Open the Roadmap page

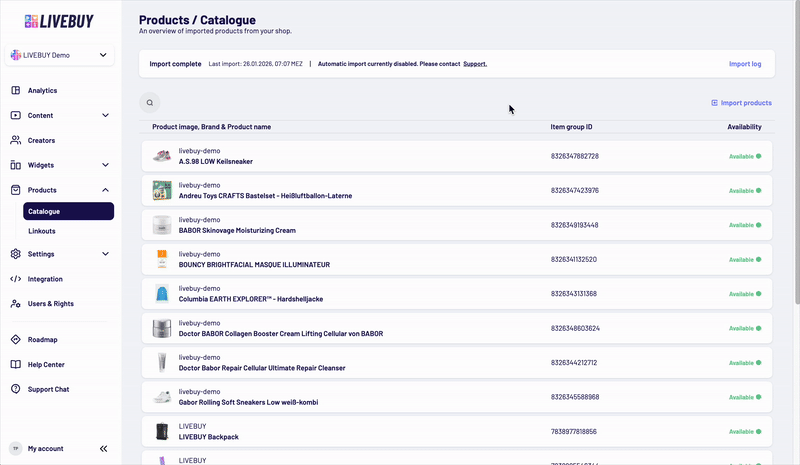(42, 339)
